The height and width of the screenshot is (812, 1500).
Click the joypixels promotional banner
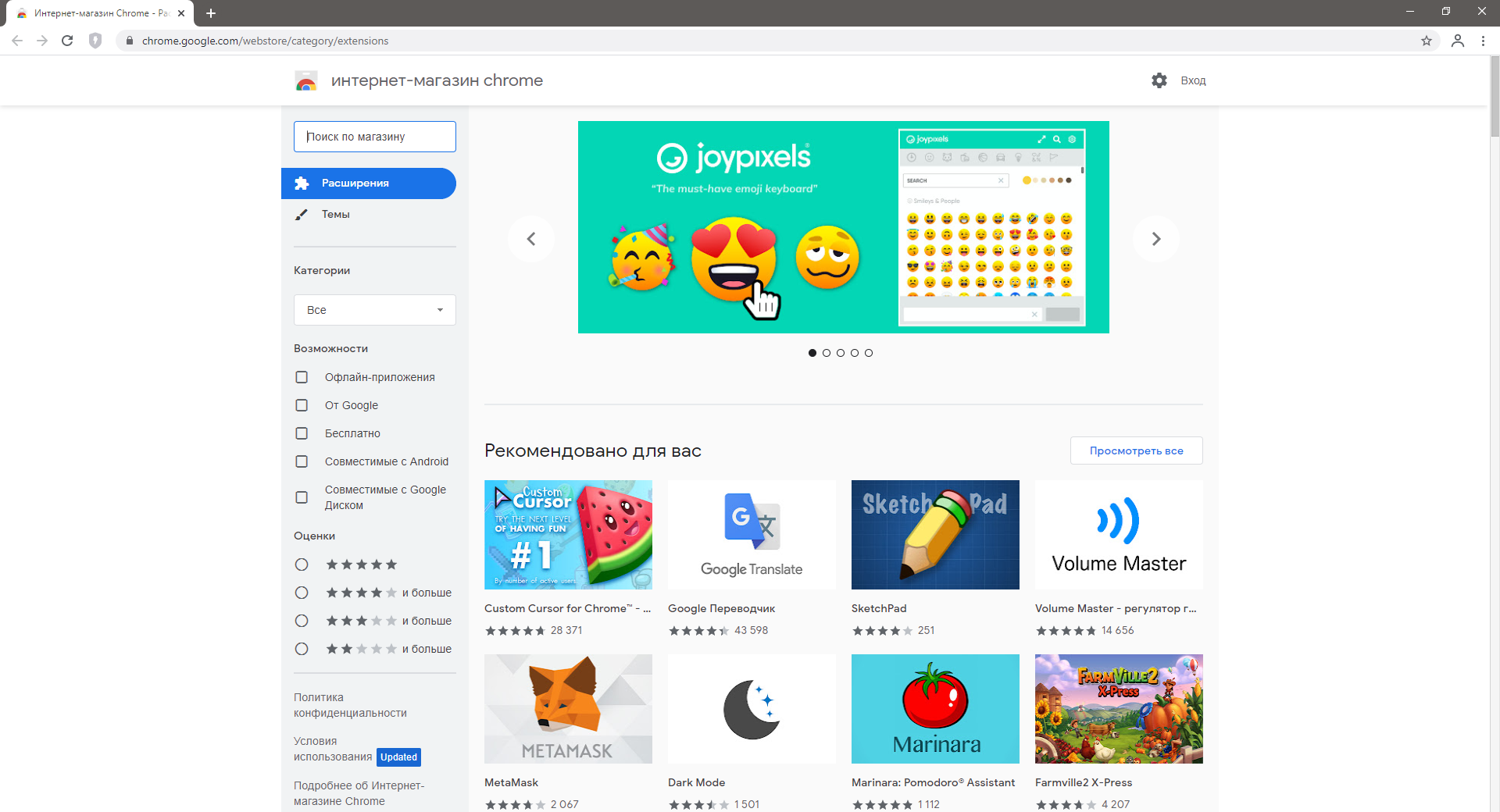844,227
